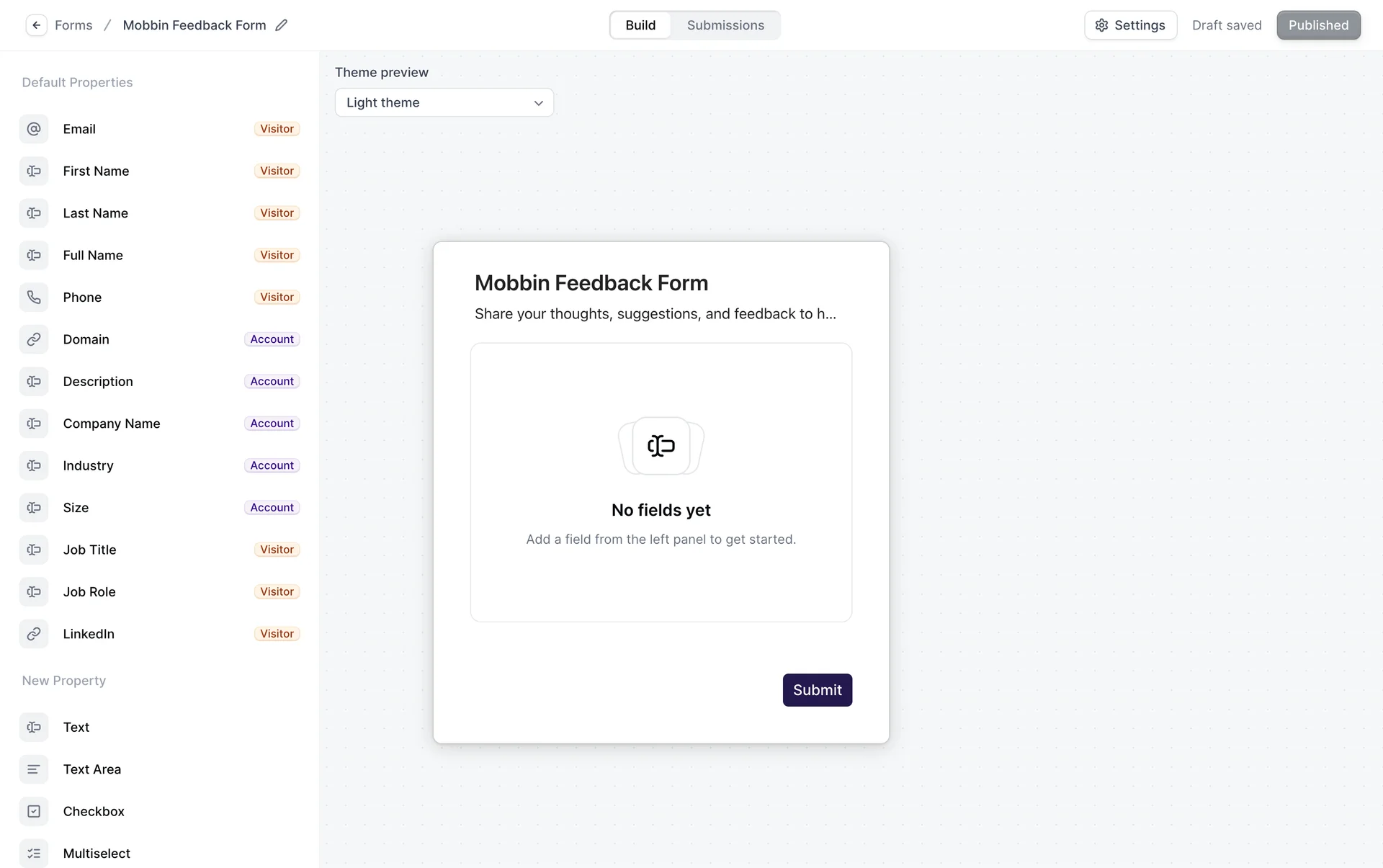Click the Domain link icon

point(34,339)
